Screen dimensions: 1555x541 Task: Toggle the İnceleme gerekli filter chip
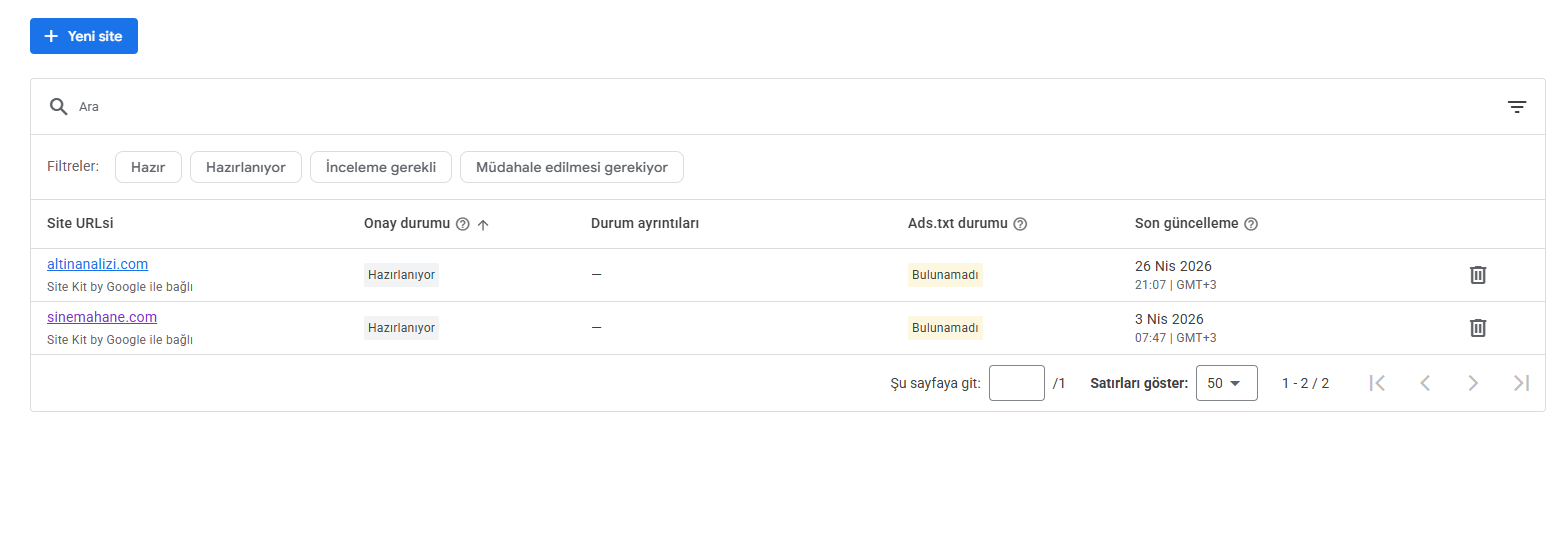(x=381, y=167)
